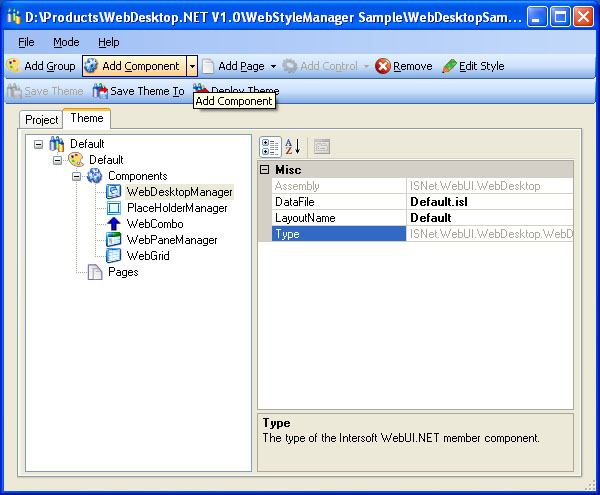
Task: Click the Edit Style pencil icon
Action: coord(448,66)
